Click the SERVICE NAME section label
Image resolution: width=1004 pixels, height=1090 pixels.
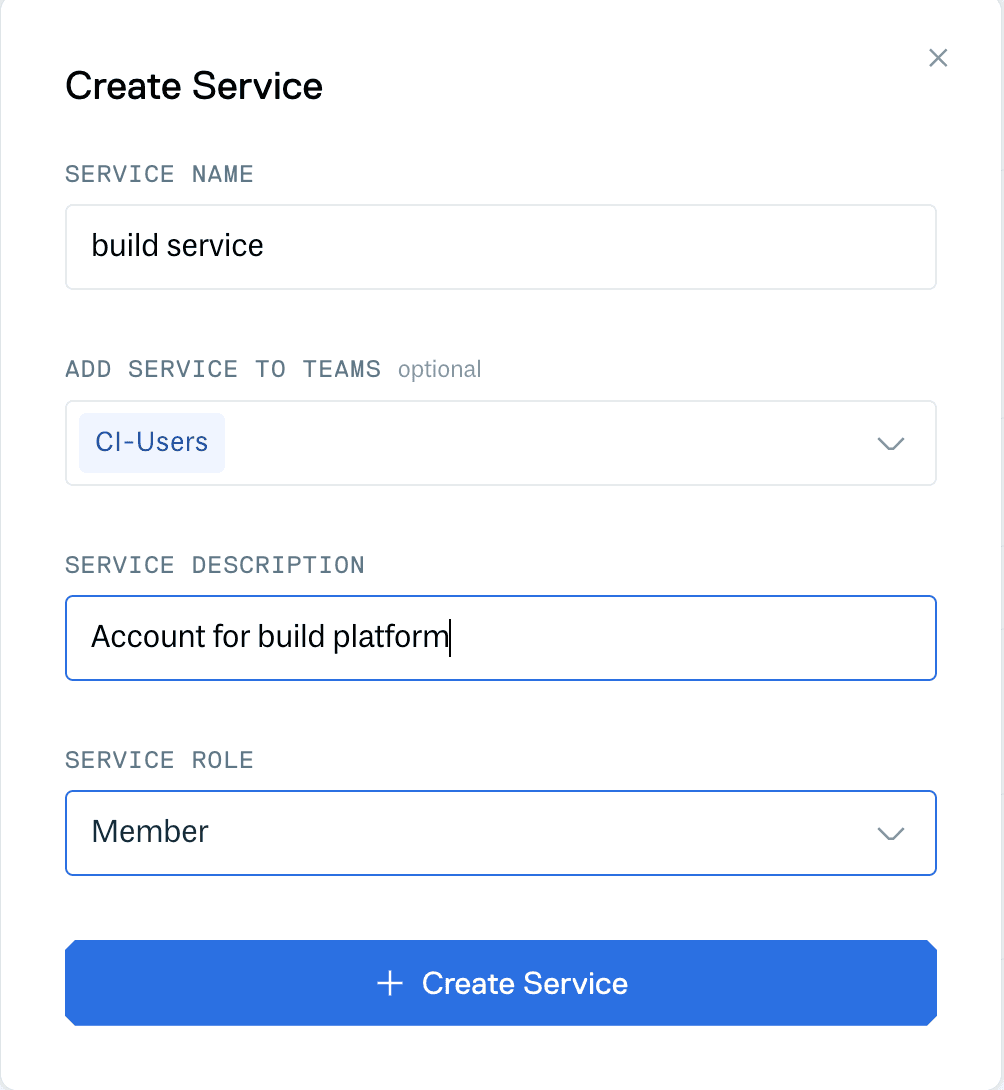[x=159, y=174]
